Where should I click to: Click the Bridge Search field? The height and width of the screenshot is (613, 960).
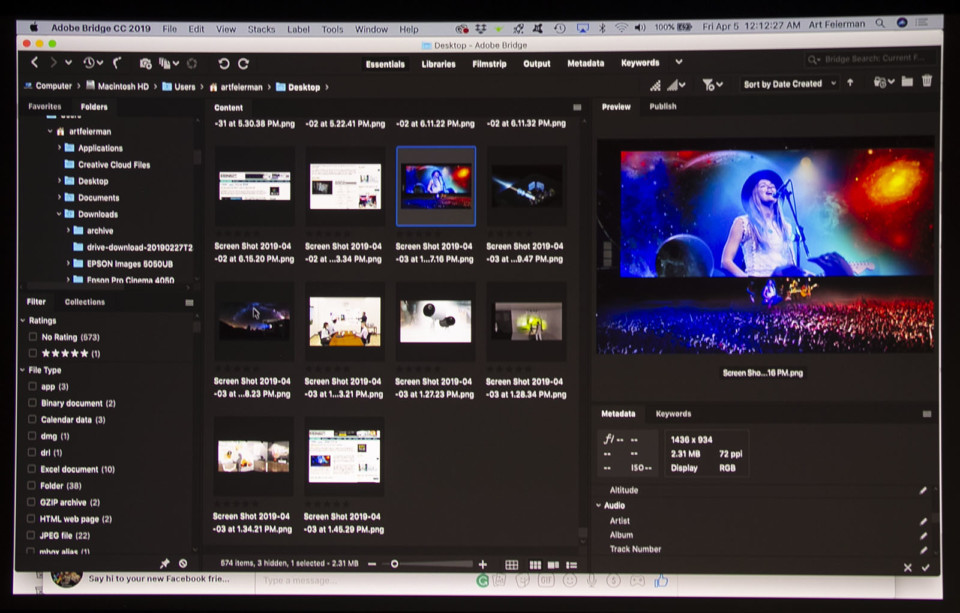(x=871, y=59)
